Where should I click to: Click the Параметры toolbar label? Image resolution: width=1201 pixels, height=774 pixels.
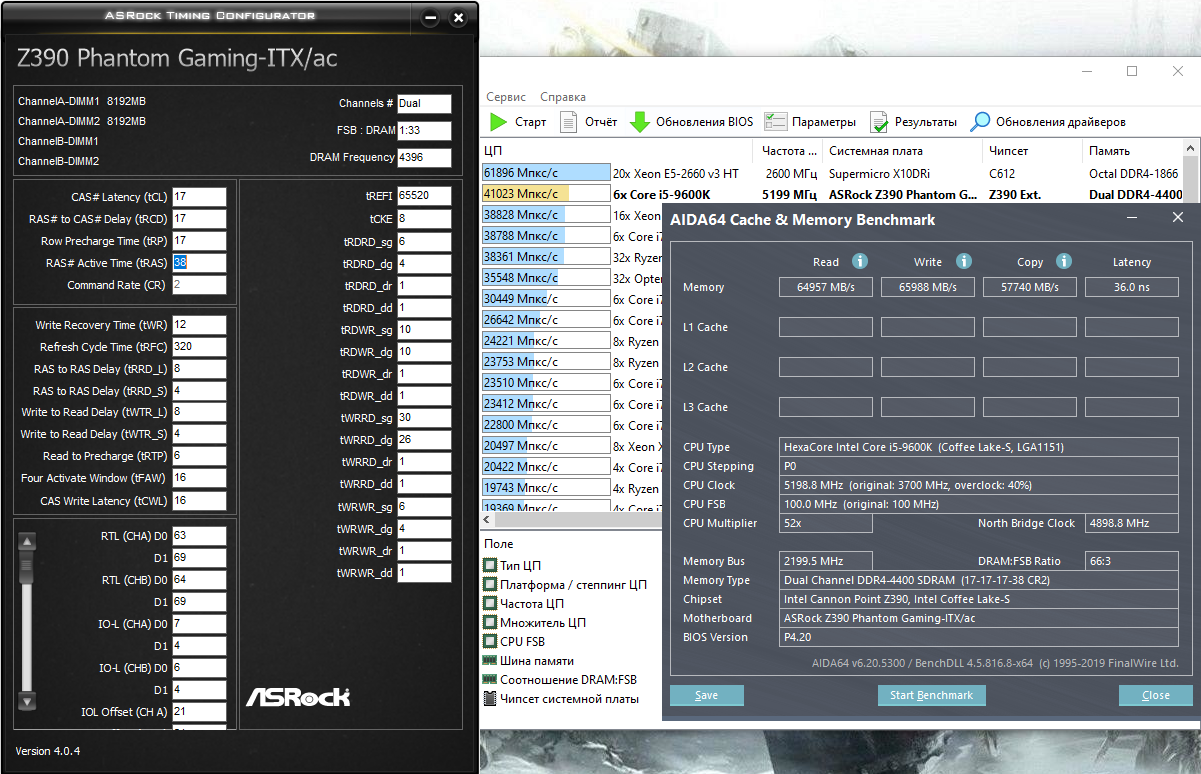click(824, 122)
